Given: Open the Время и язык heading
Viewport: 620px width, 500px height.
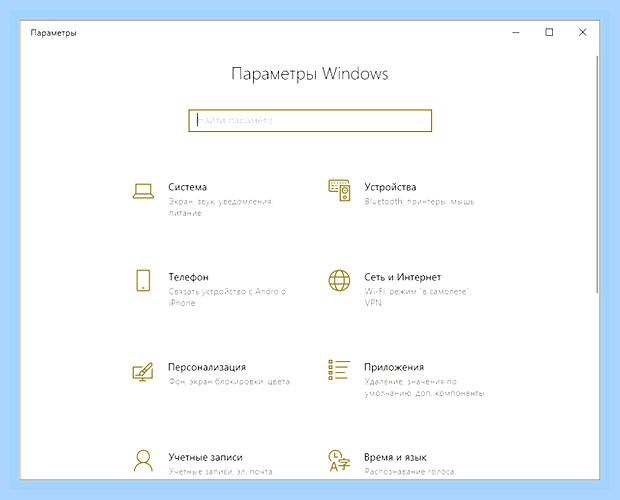Looking at the screenshot, I should click(x=395, y=457).
